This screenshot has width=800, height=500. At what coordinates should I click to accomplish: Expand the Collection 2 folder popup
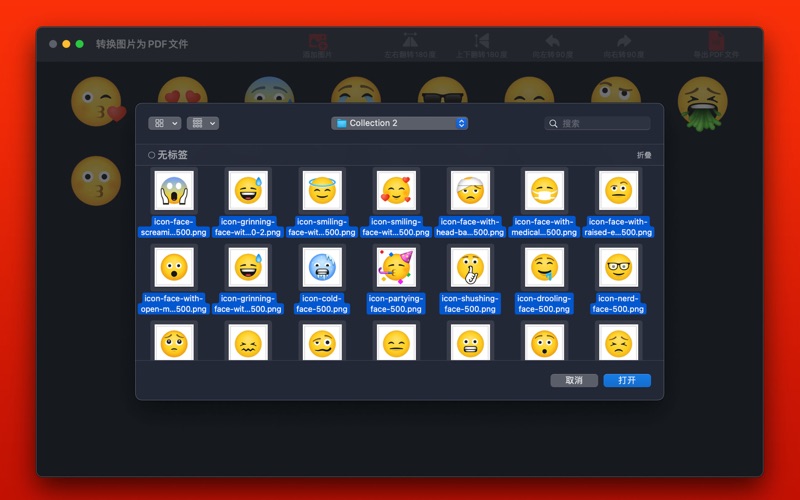[x=400, y=123]
